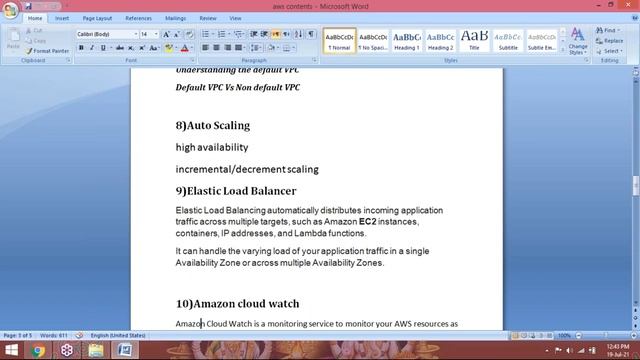Open the Font dialog launcher
Screen dimensions: 640x360
pos(192,60)
